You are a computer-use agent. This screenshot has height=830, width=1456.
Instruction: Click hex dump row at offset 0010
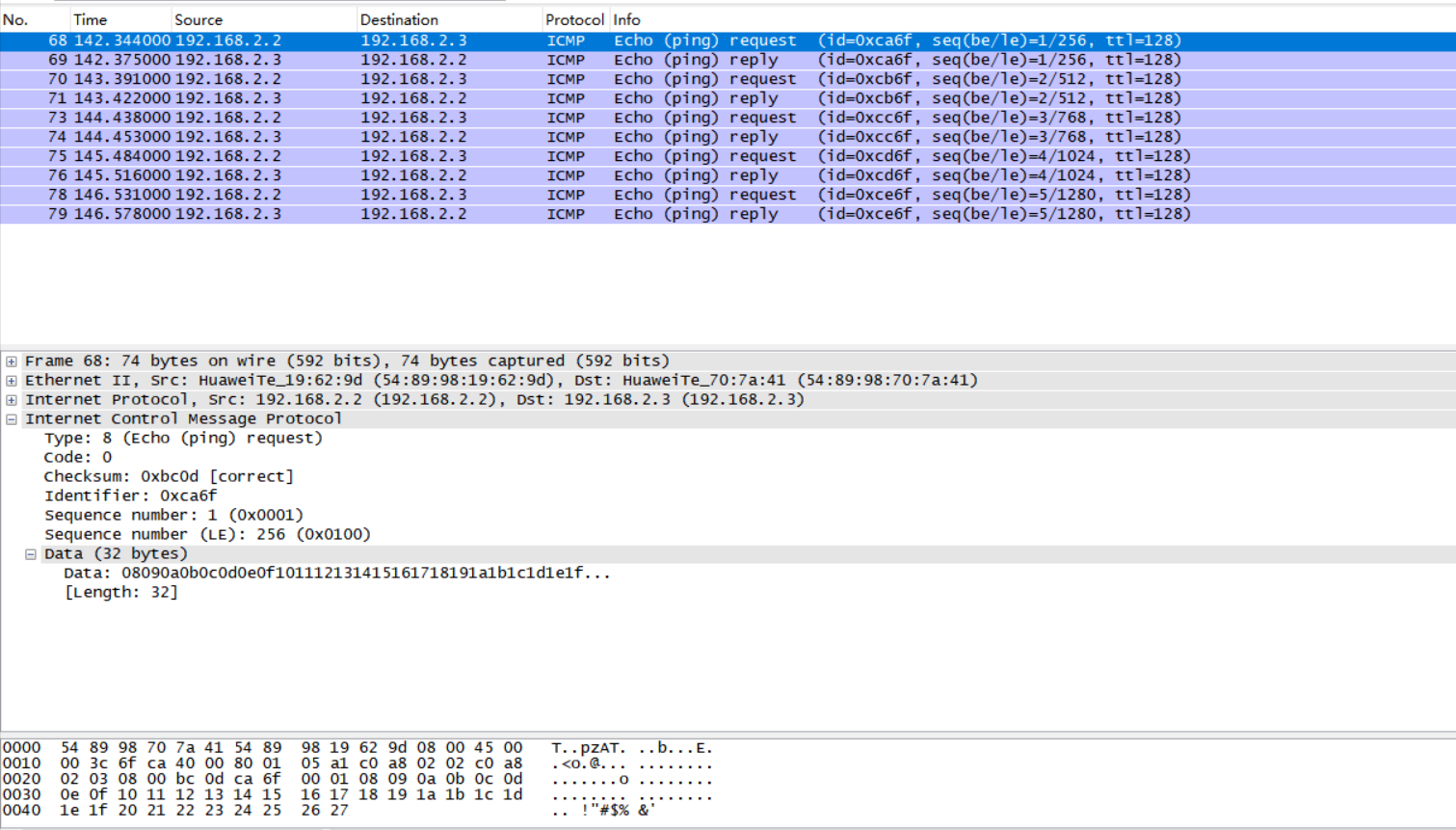coord(358,763)
